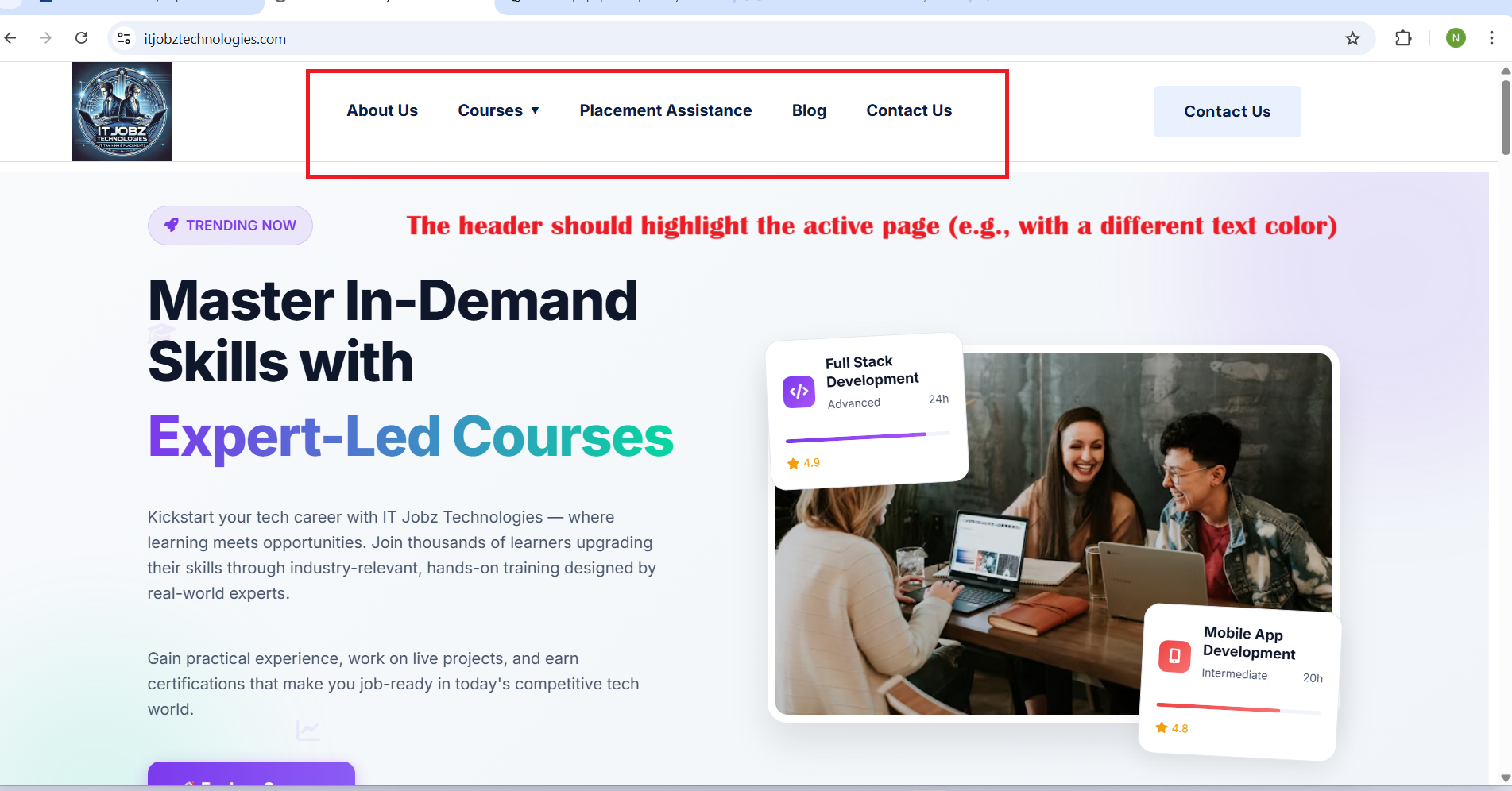Click the Trending Now badge
1512x791 pixels.
pos(230,226)
